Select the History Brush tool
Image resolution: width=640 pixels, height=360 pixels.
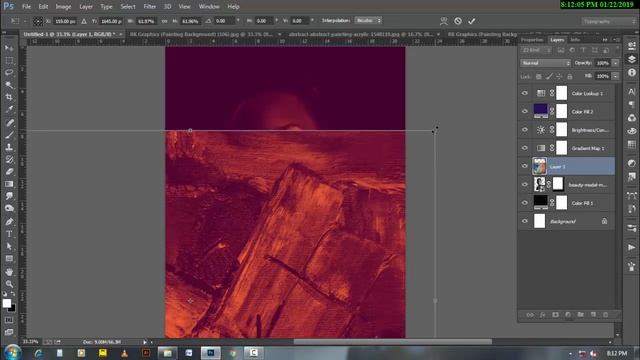click(x=9, y=159)
